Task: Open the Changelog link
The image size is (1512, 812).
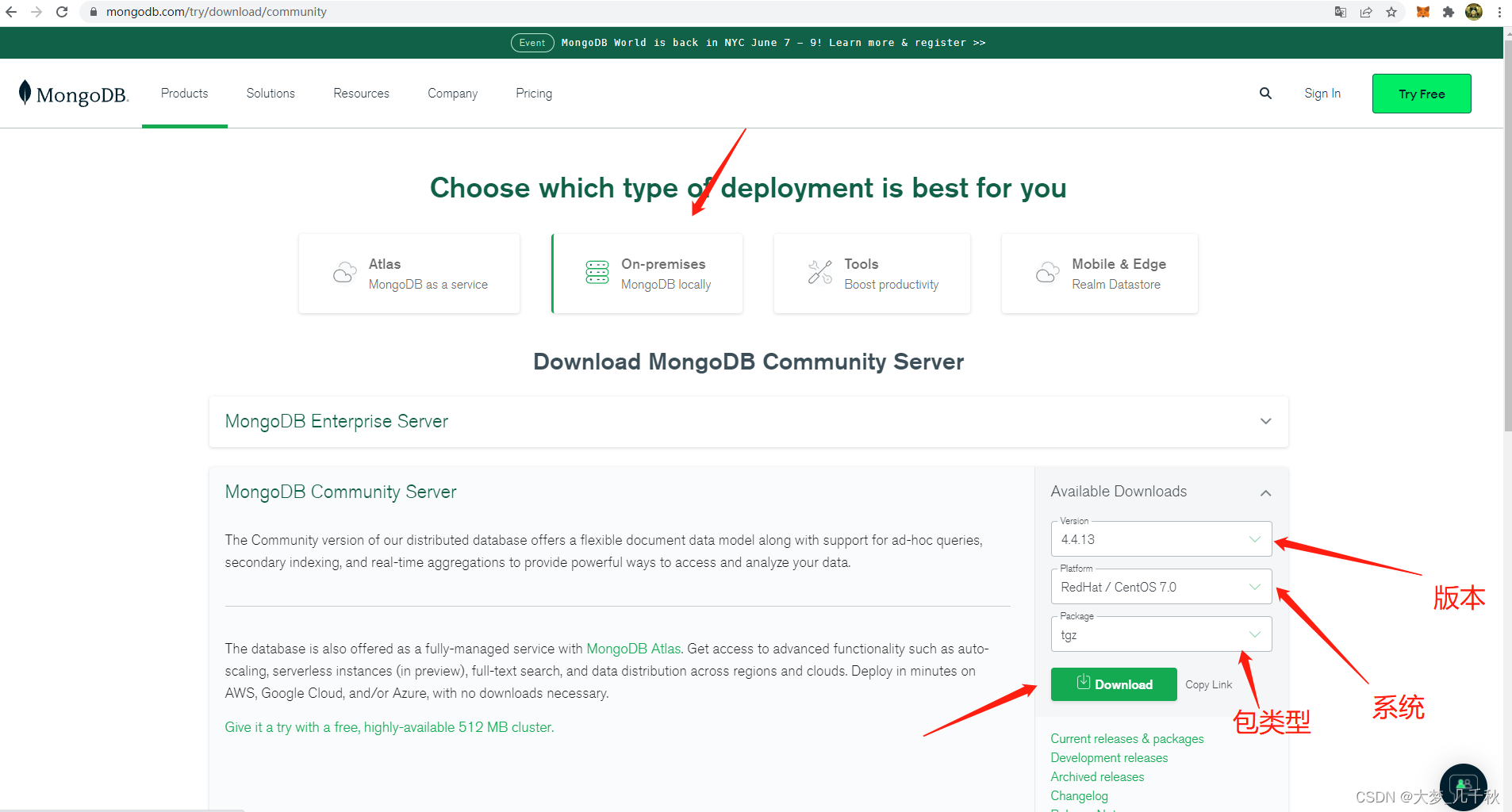Action: pyautogui.click(x=1079, y=795)
